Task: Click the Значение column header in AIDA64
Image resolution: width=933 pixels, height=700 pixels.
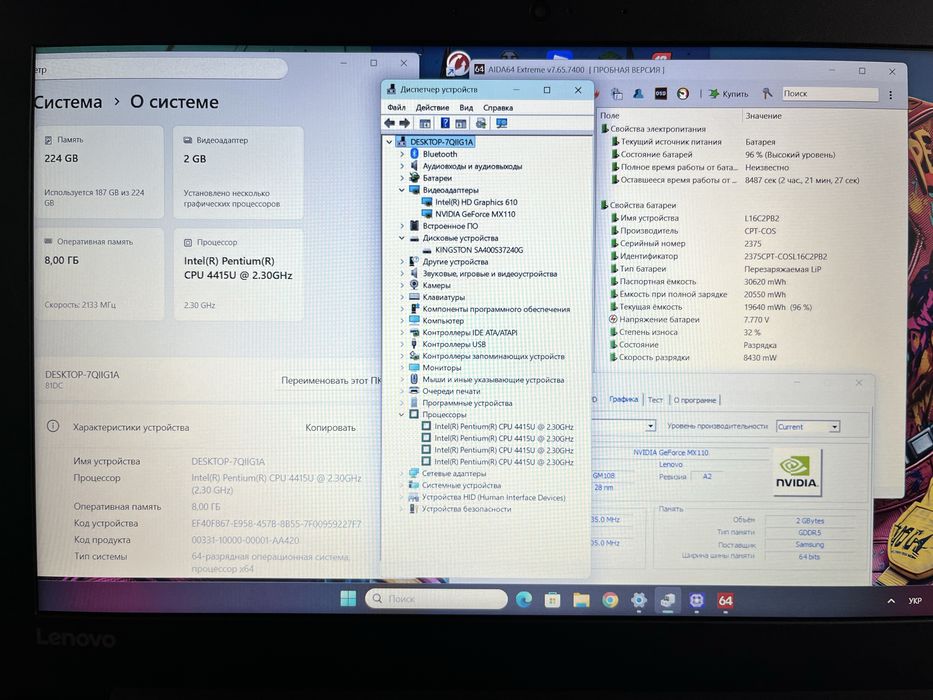Action: (763, 116)
